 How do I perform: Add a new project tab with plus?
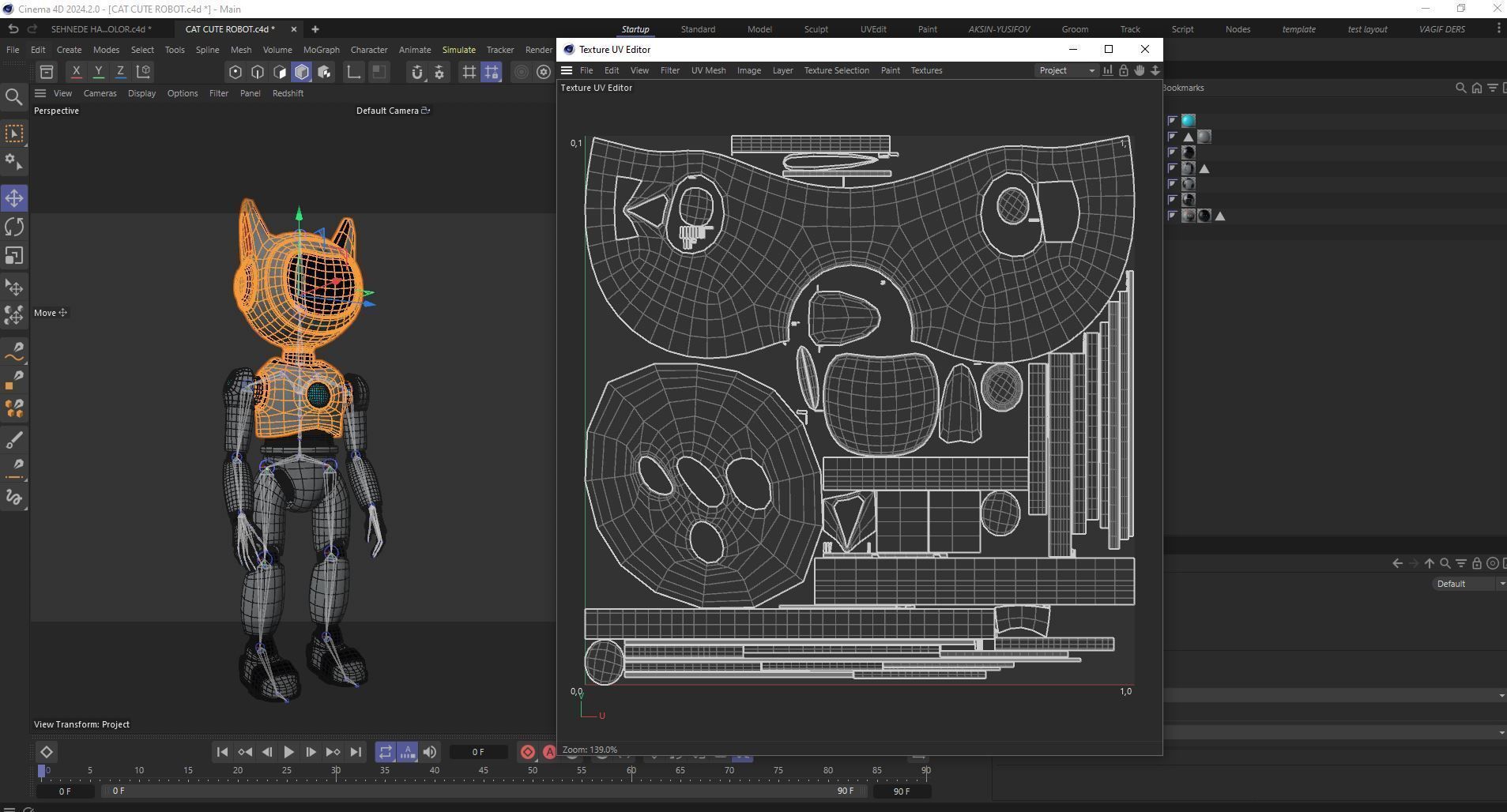point(315,29)
